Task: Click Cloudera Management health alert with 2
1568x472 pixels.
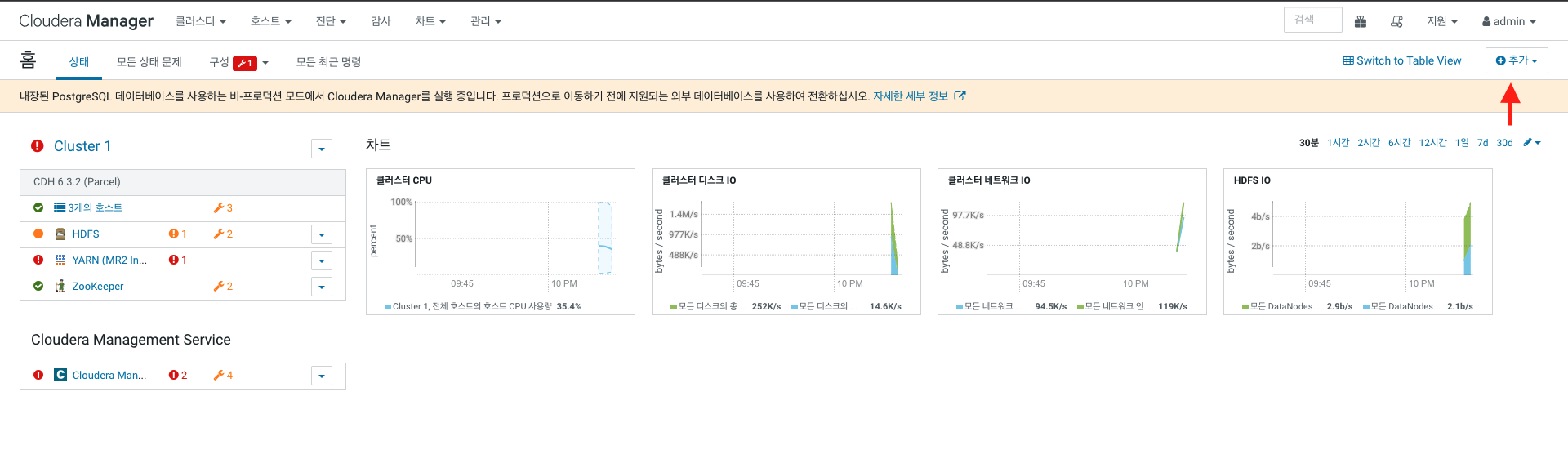Action: [x=177, y=376]
